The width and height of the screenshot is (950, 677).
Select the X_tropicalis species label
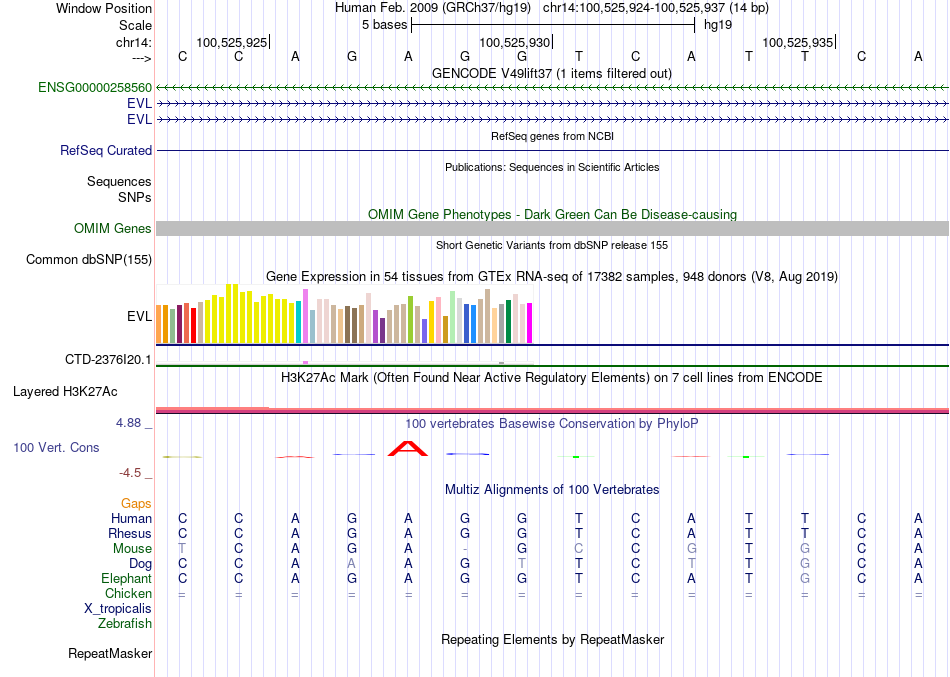tap(118, 609)
